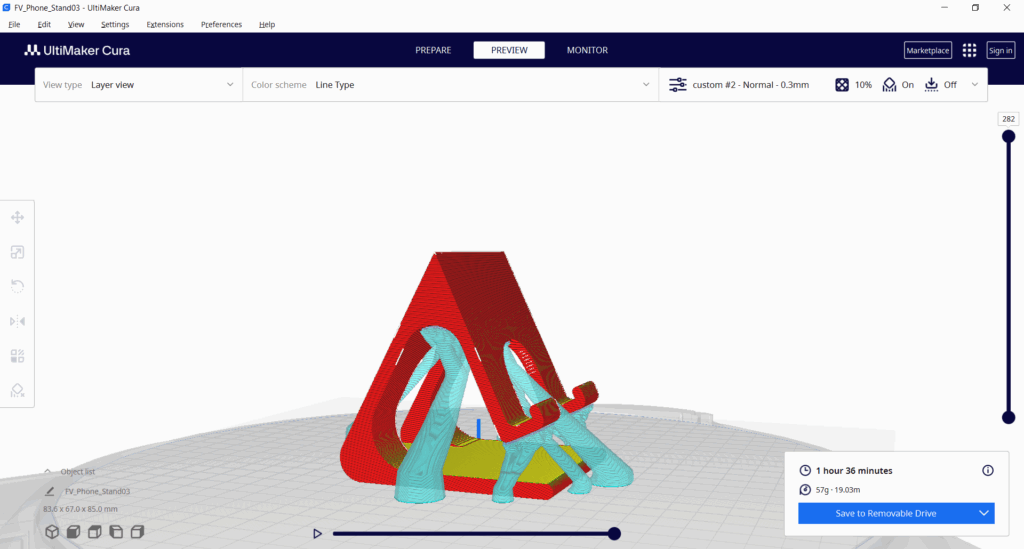Select FV_Phone_Stand03 in the object list
1024x549 pixels.
[97, 491]
